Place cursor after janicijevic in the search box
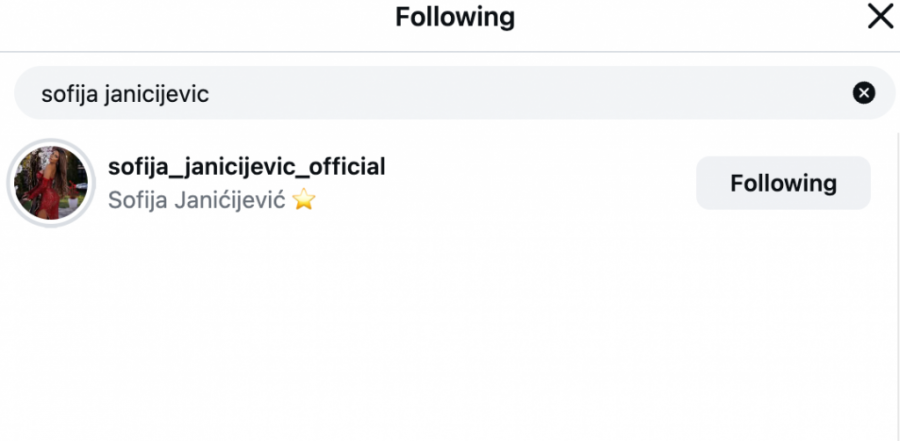The width and height of the screenshot is (900, 441). (x=210, y=94)
